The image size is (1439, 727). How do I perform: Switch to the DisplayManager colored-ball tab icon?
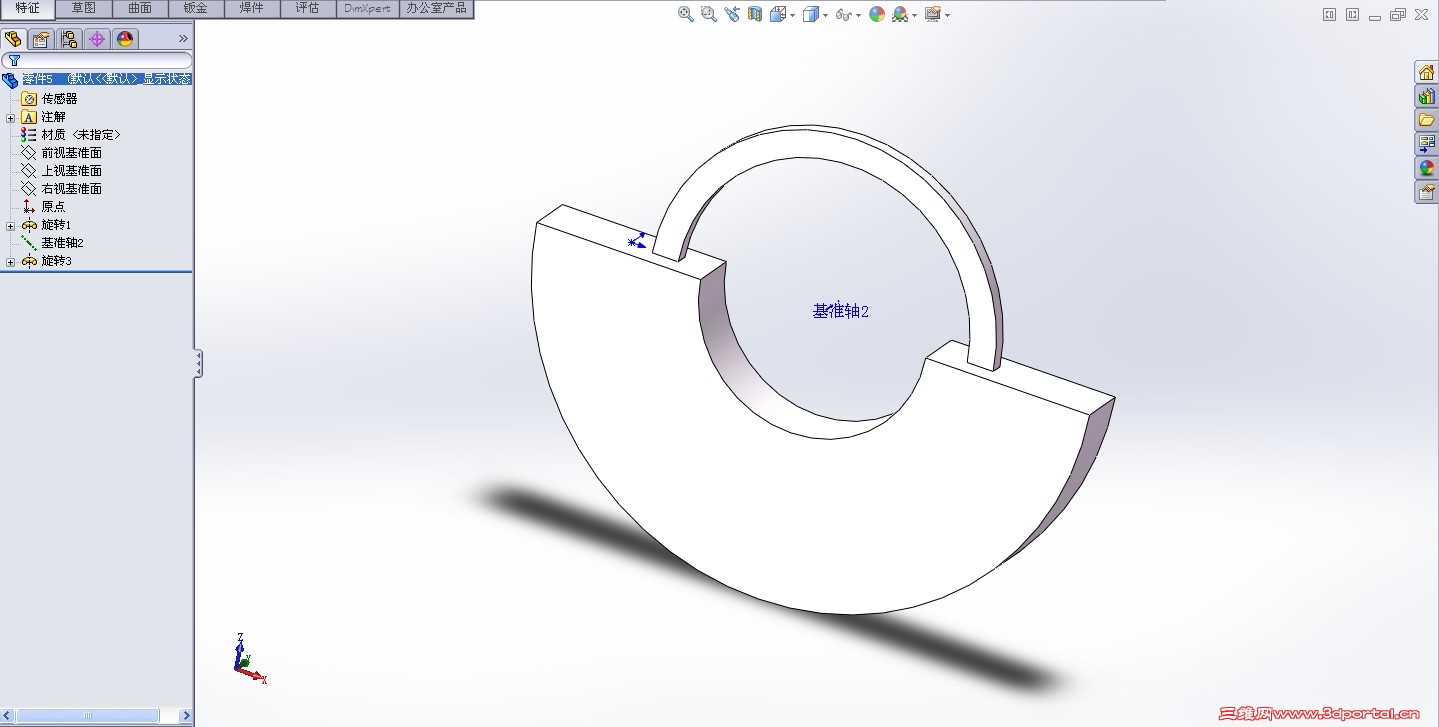point(123,39)
